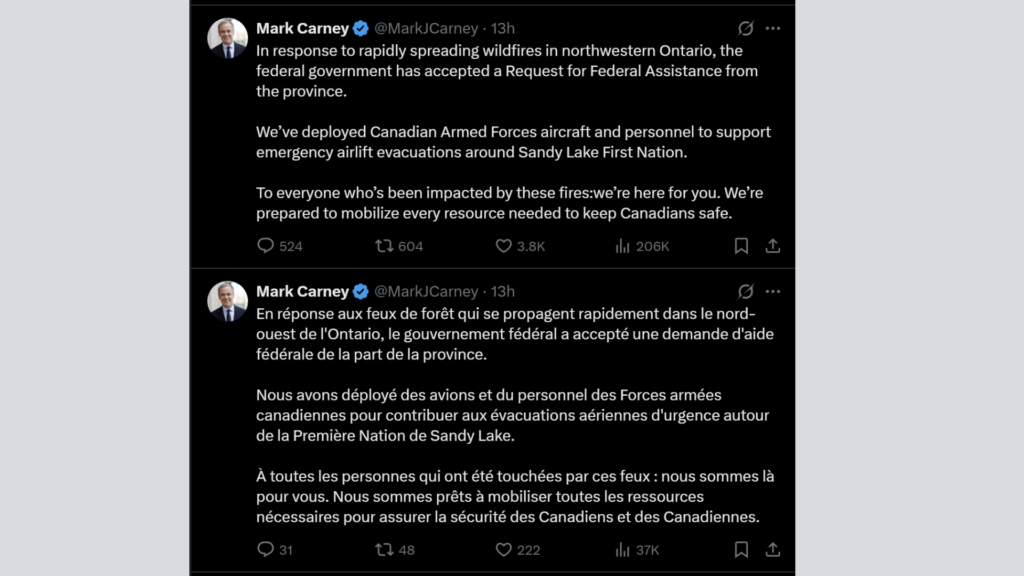The image size is (1024, 576).
Task: Open more options menu on French tweet
Action: click(x=773, y=292)
